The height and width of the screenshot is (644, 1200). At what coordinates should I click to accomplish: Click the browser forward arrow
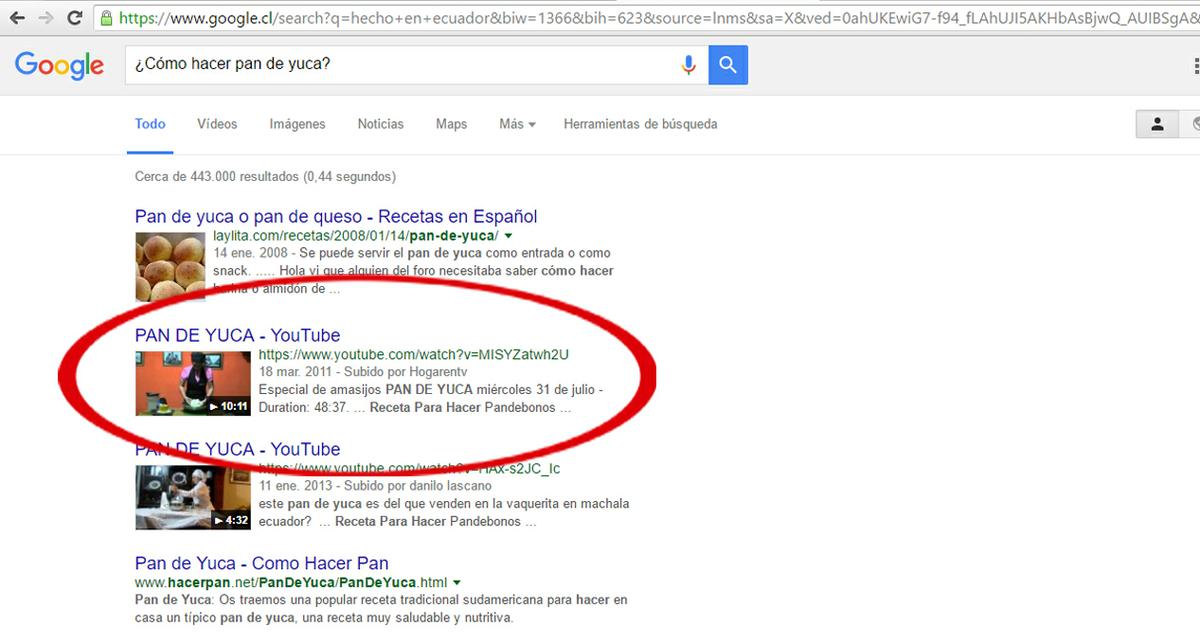pyautogui.click(x=46, y=18)
